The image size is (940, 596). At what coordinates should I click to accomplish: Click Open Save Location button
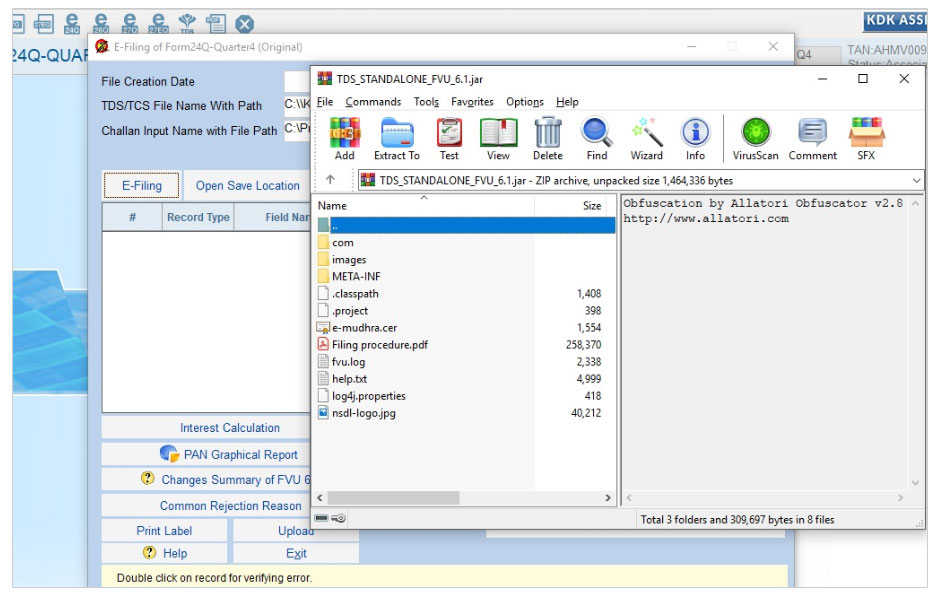pyautogui.click(x=248, y=186)
